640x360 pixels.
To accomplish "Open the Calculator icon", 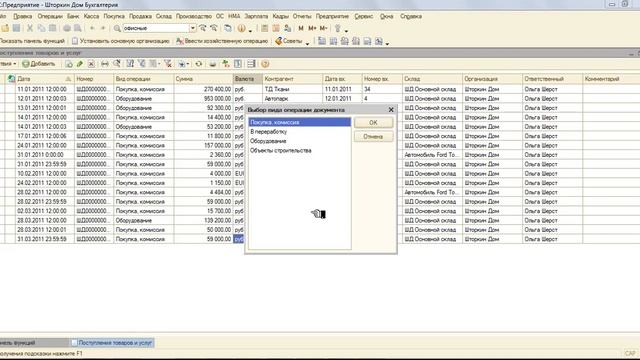I will pyautogui.click(x=264, y=28).
